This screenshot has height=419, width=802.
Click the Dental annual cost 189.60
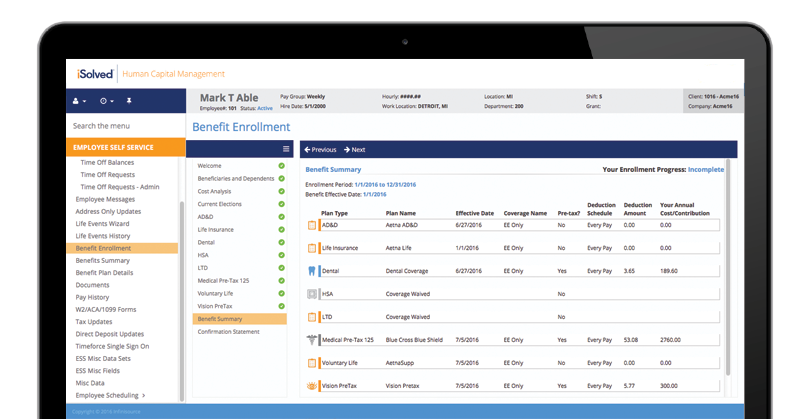(x=669, y=271)
